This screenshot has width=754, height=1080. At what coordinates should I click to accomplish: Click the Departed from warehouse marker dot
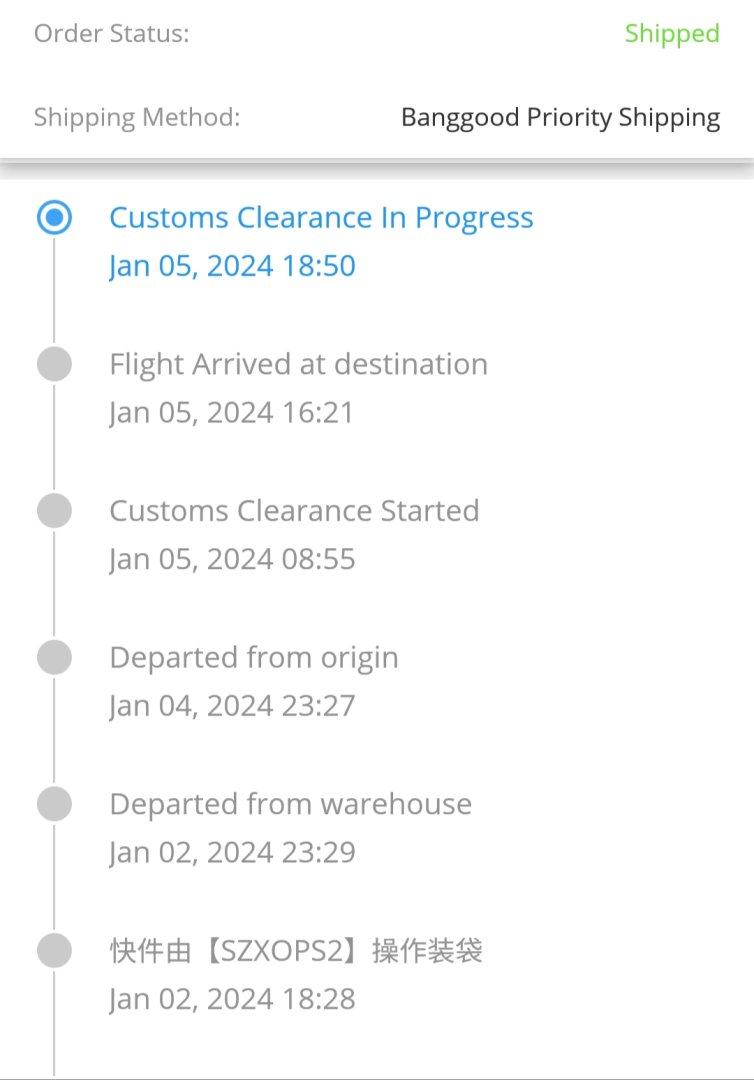[54, 804]
